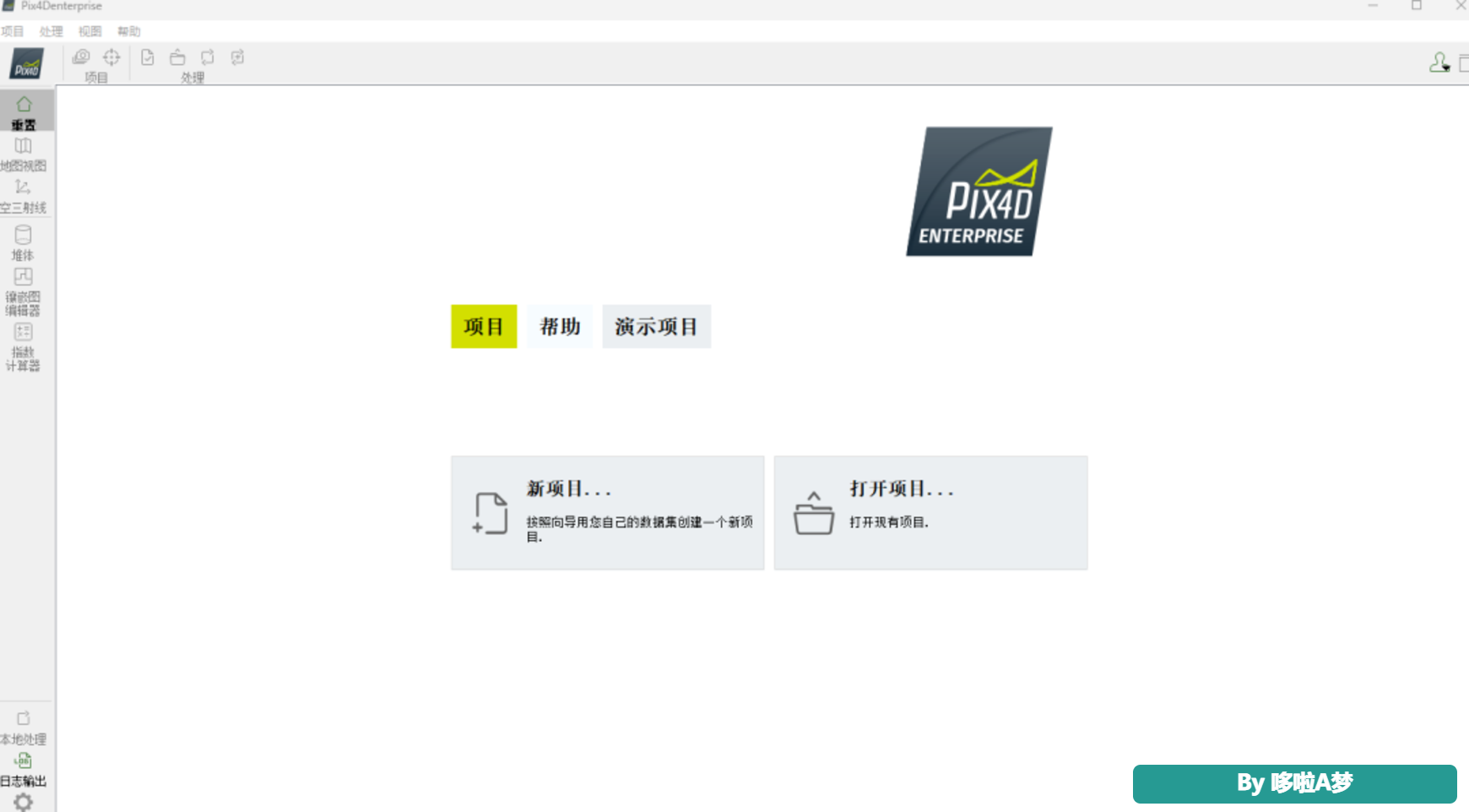The image size is (1469, 812).
Task: Open the image properties editor camera icon
Action: tap(81, 57)
